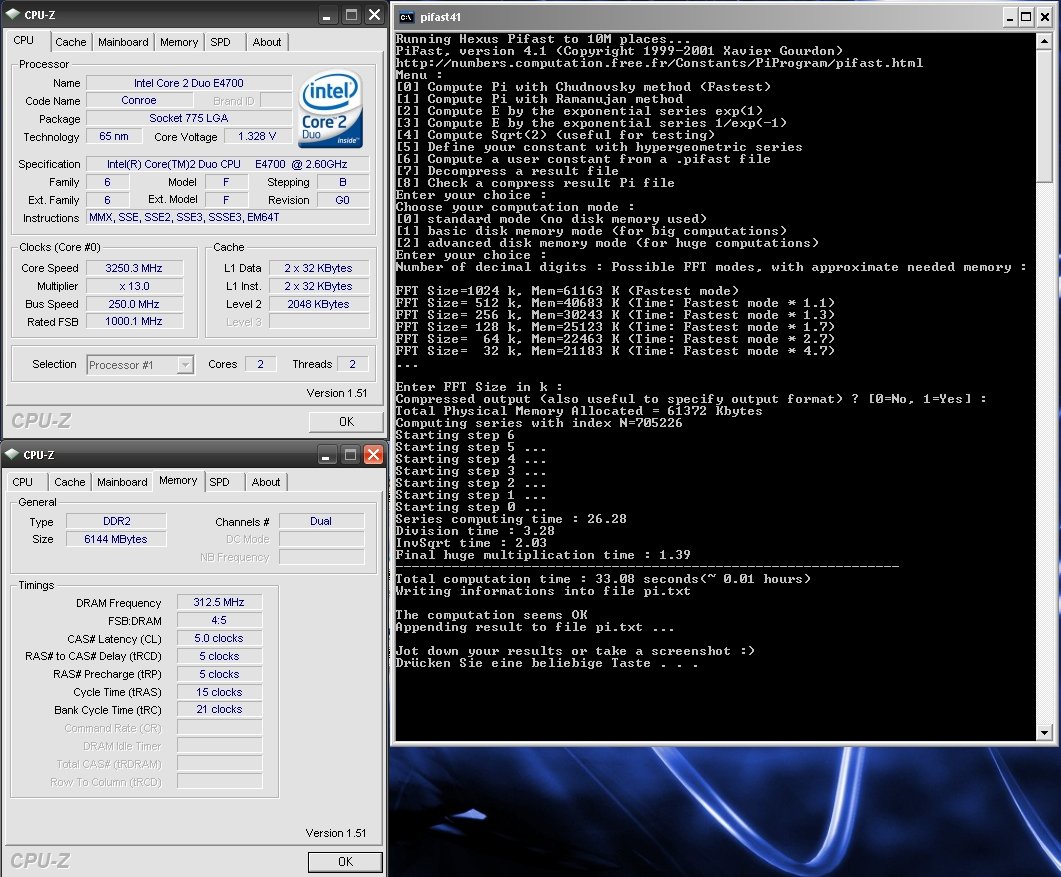Click the Channels # value Dual
The width and height of the screenshot is (1061, 877).
[x=321, y=521]
